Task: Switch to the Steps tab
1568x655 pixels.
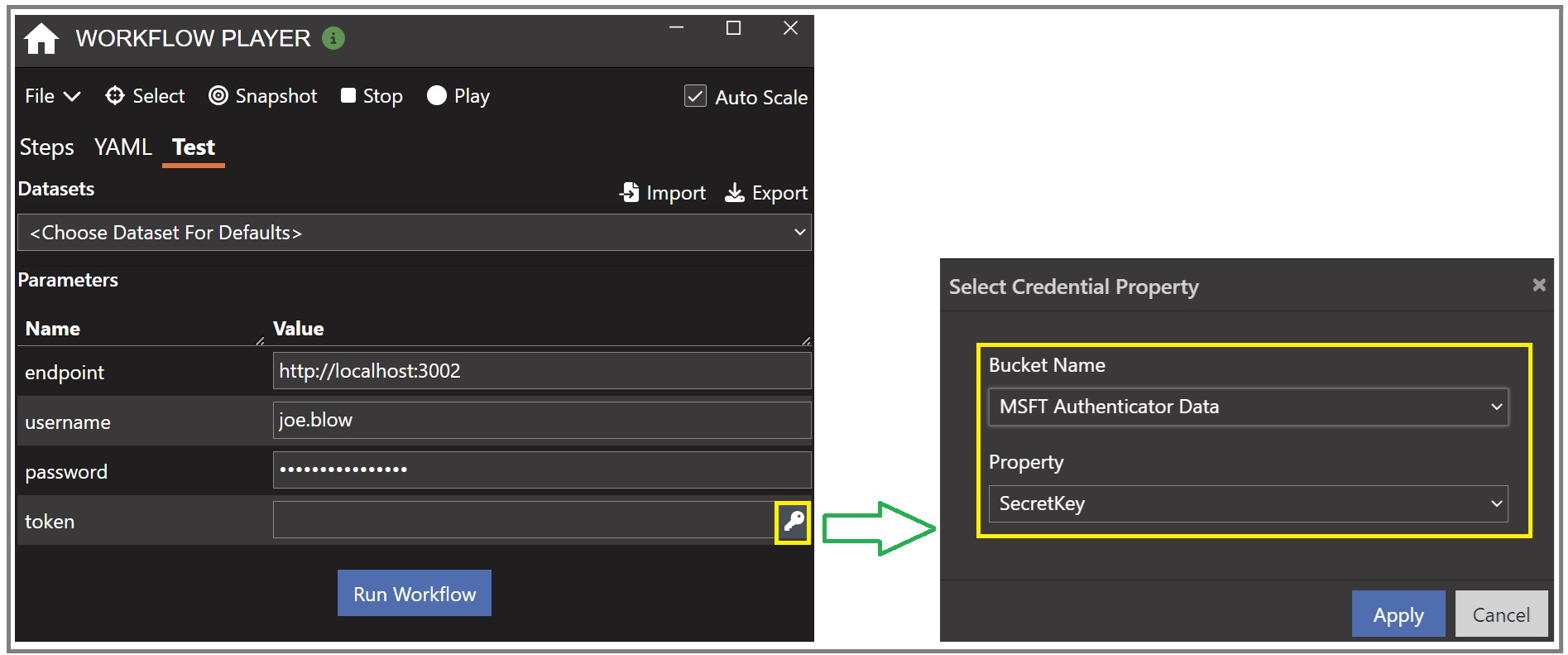Action: click(x=47, y=147)
